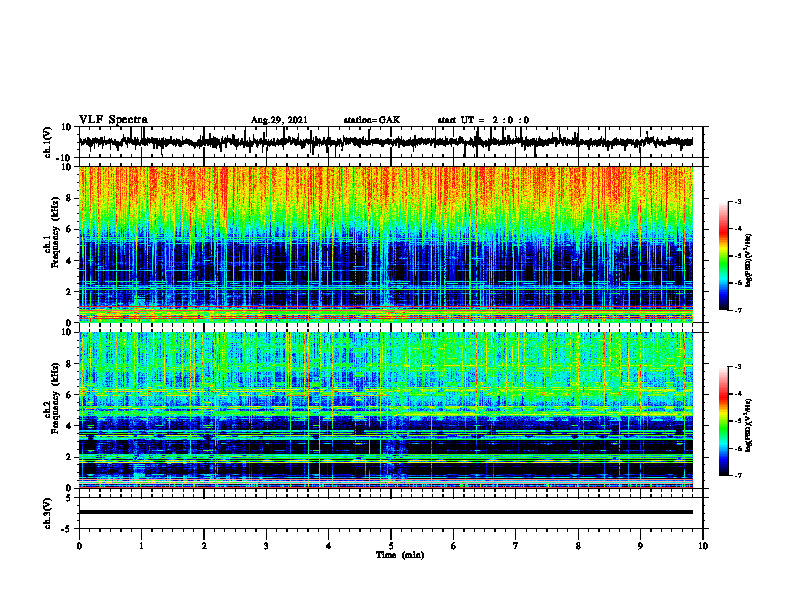Click inside the ch.1 spectrogram panel

[386, 244]
